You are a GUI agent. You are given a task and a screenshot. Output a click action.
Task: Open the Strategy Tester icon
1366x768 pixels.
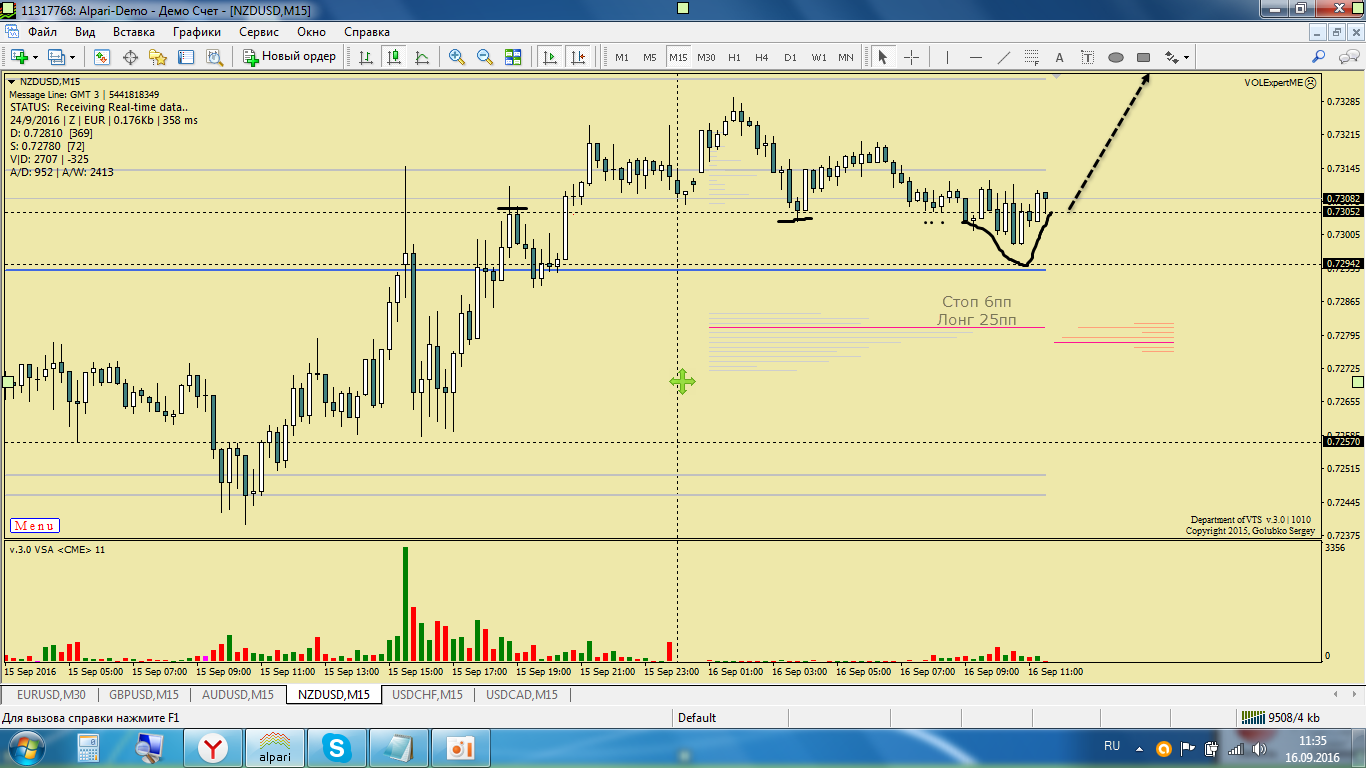(213, 57)
